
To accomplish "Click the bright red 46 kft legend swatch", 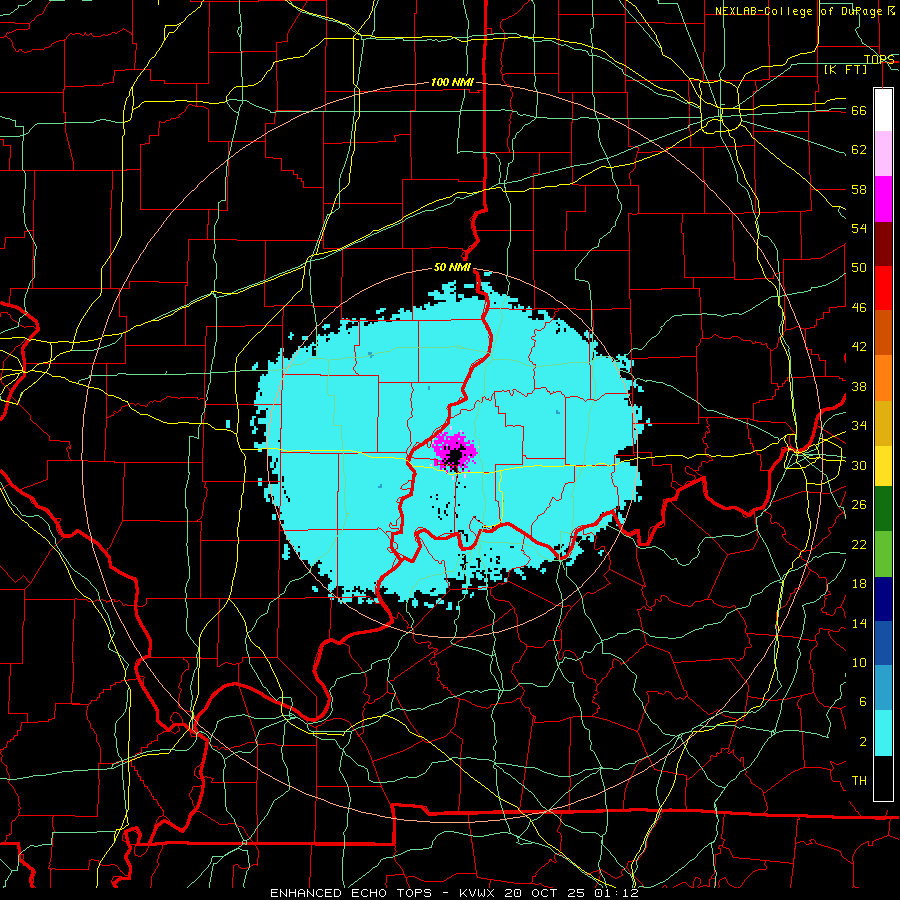I will pyautogui.click(x=883, y=289).
